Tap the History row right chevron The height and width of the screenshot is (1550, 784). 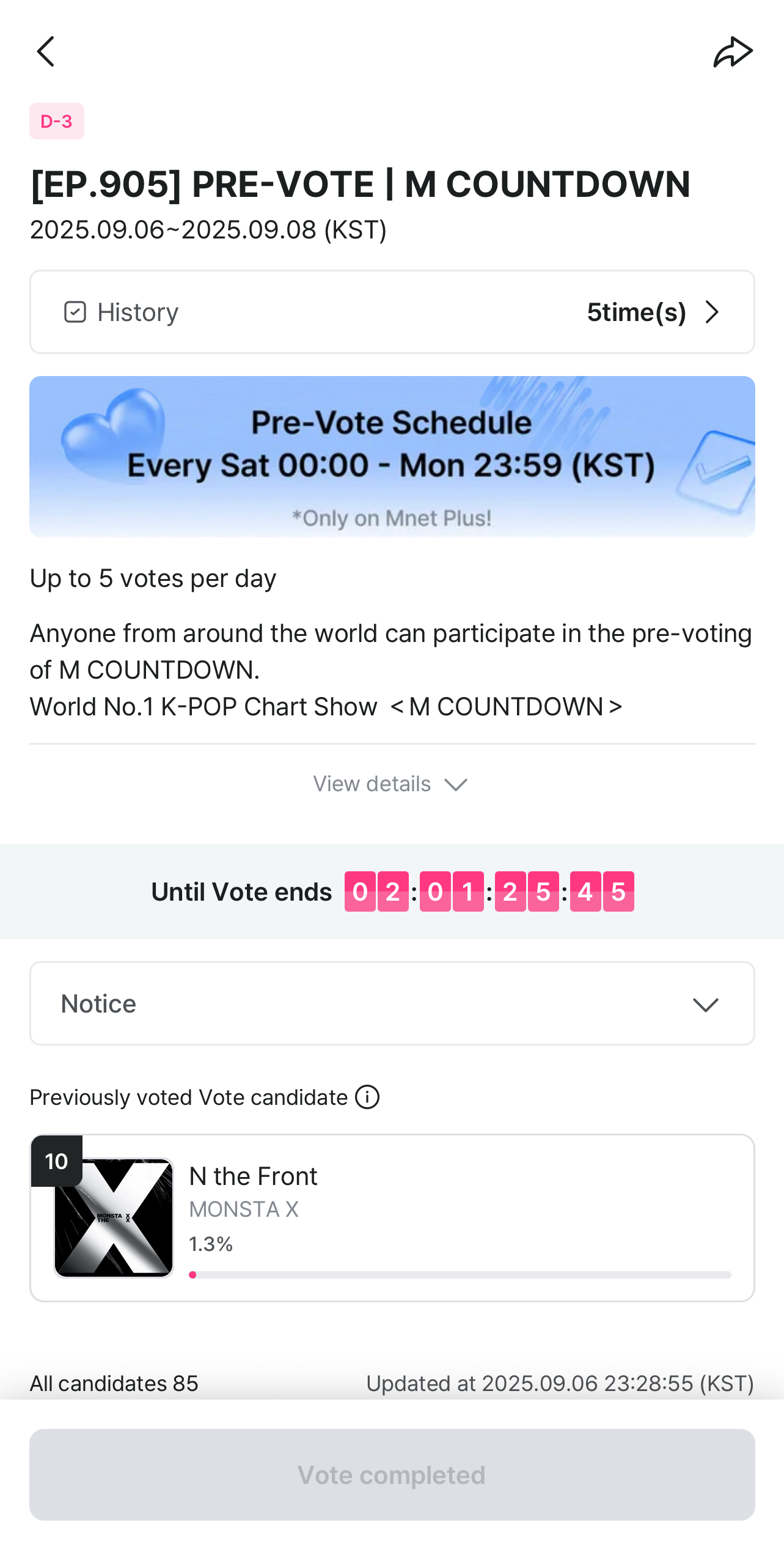click(x=712, y=312)
